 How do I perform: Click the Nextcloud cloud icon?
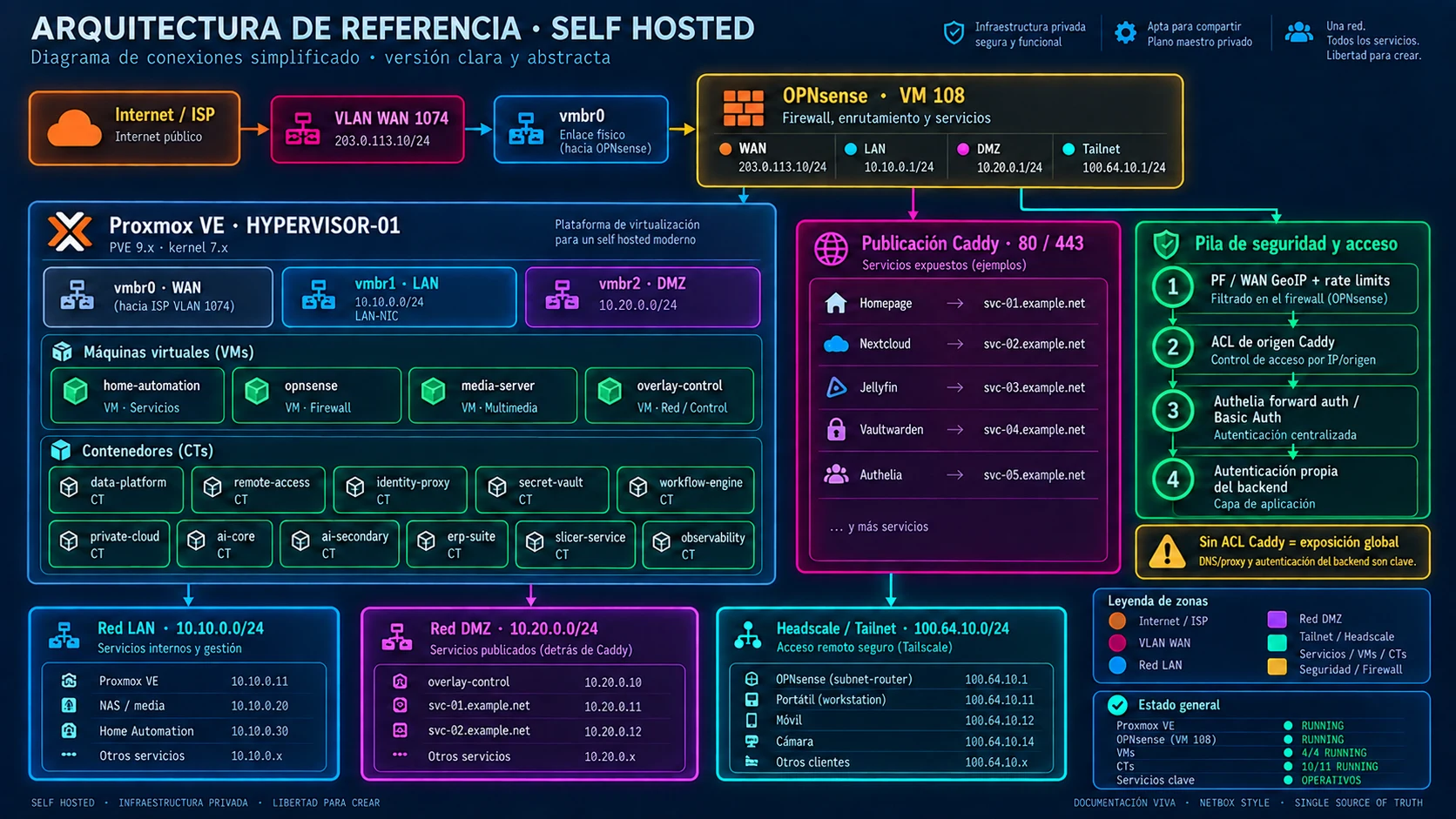[x=836, y=344]
